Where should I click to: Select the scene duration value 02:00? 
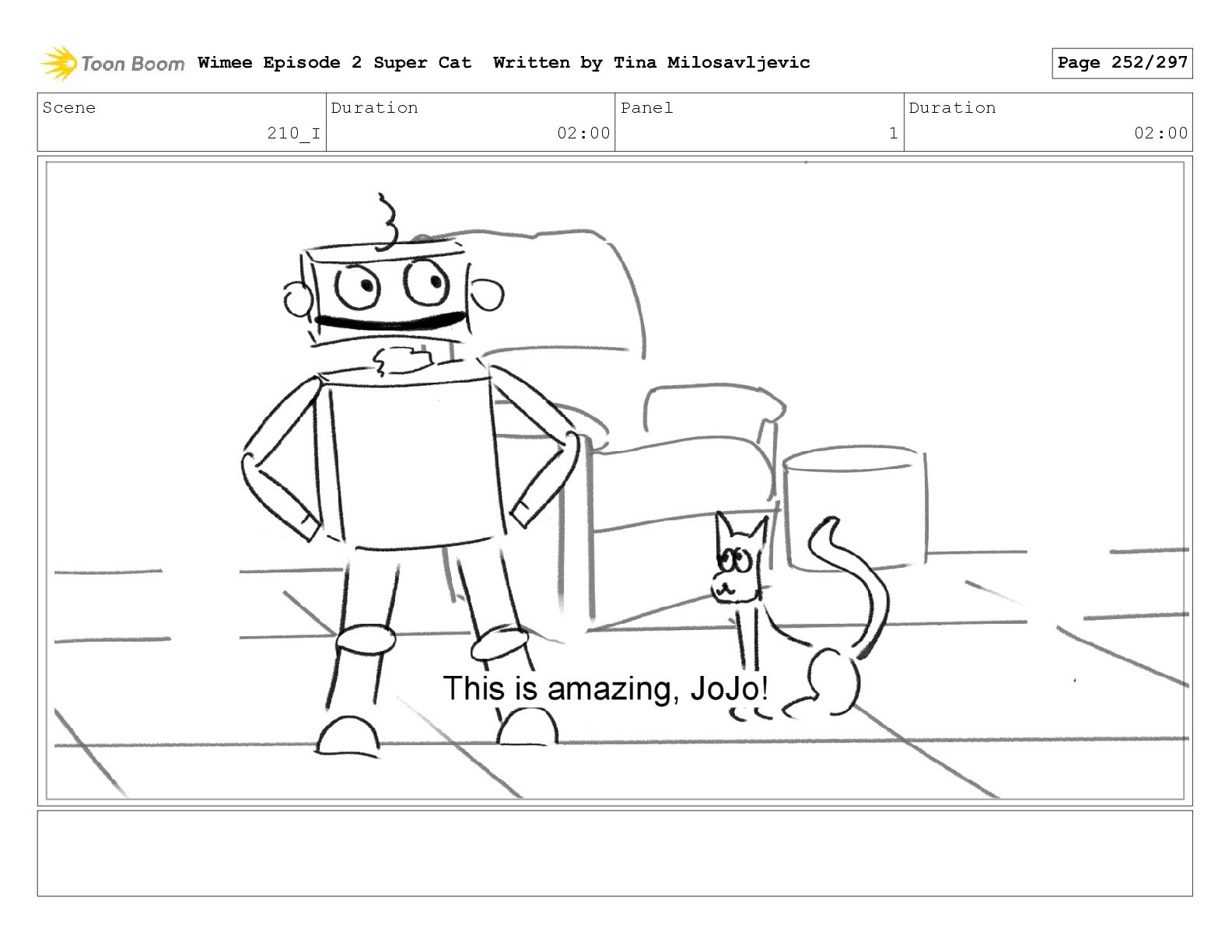tap(583, 133)
